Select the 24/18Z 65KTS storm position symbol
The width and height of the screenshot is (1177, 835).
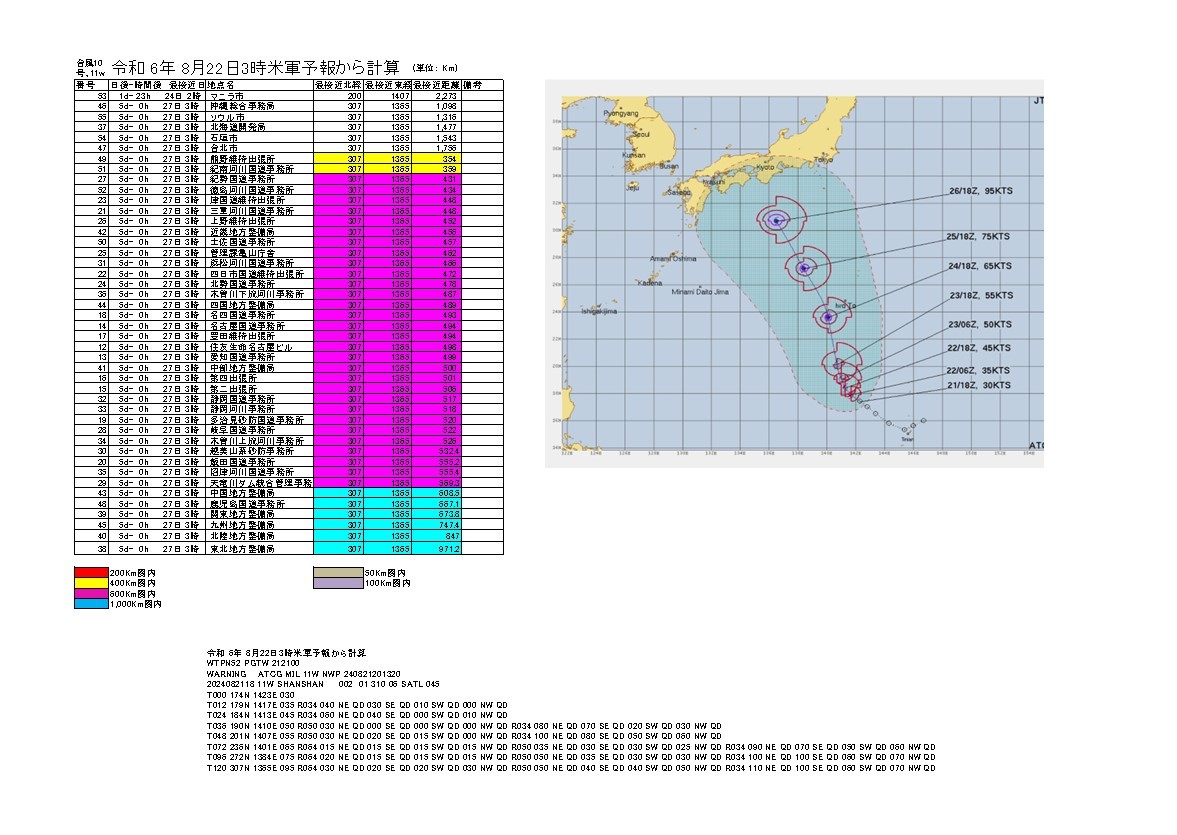[x=828, y=317]
